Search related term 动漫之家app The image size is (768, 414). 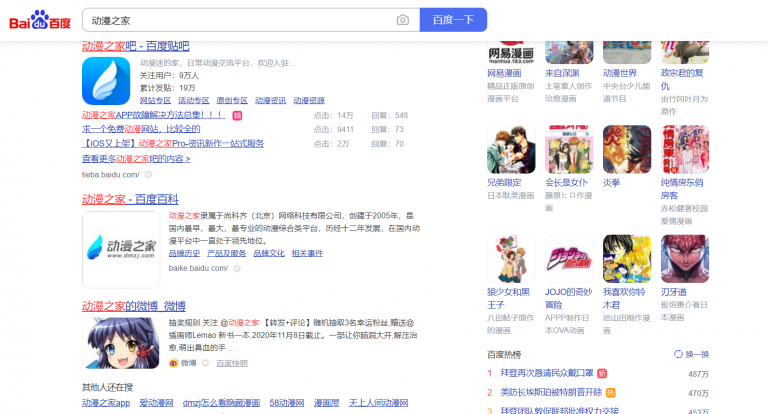(x=106, y=403)
